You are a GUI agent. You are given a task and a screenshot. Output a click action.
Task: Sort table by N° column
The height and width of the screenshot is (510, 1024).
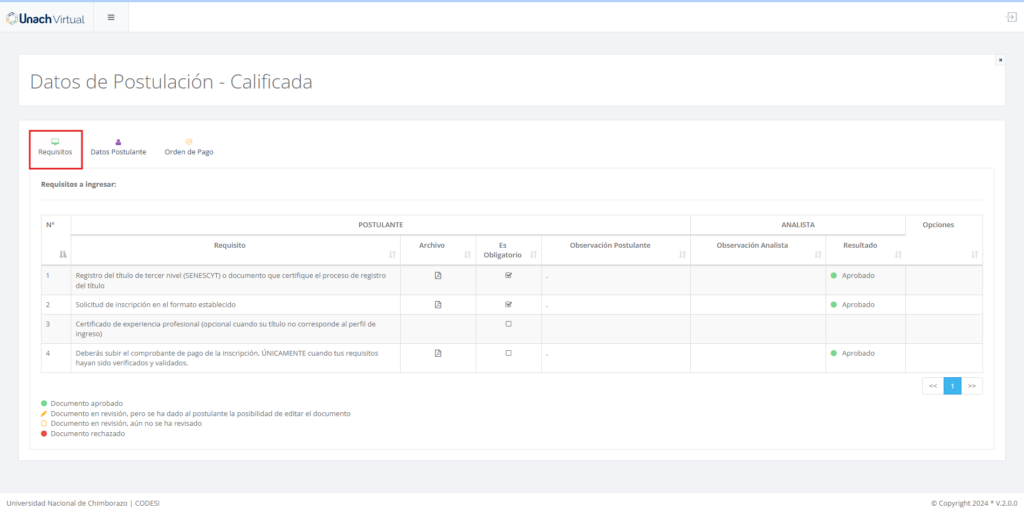click(63, 255)
